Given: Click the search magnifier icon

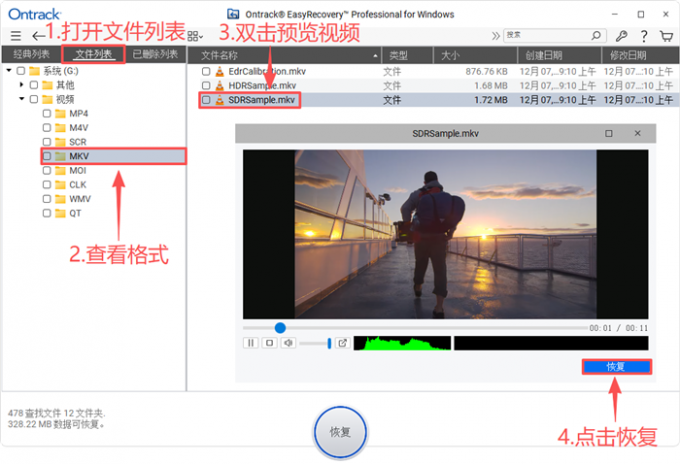Looking at the screenshot, I should tap(596, 35).
